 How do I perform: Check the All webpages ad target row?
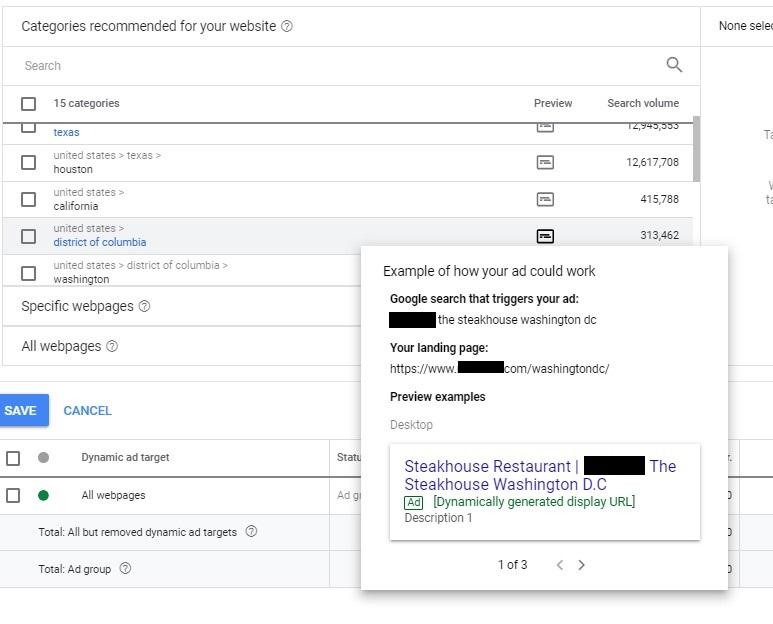click(13, 495)
